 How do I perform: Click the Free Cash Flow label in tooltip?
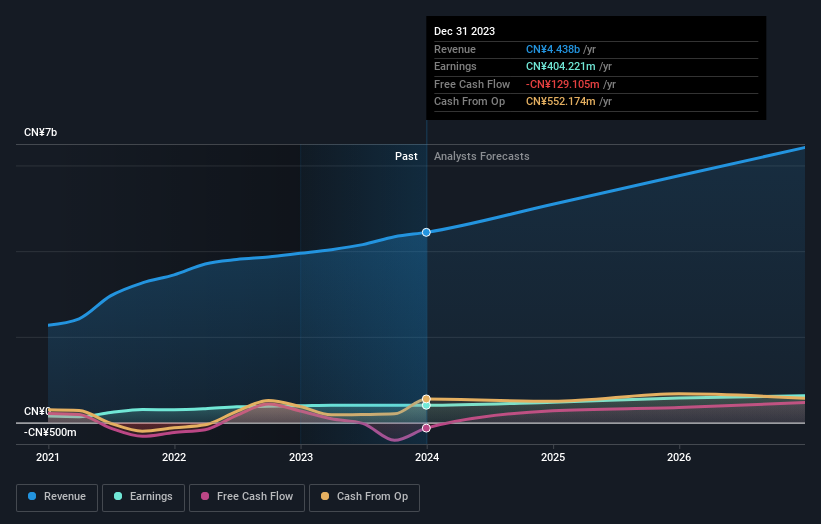tap(472, 84)
